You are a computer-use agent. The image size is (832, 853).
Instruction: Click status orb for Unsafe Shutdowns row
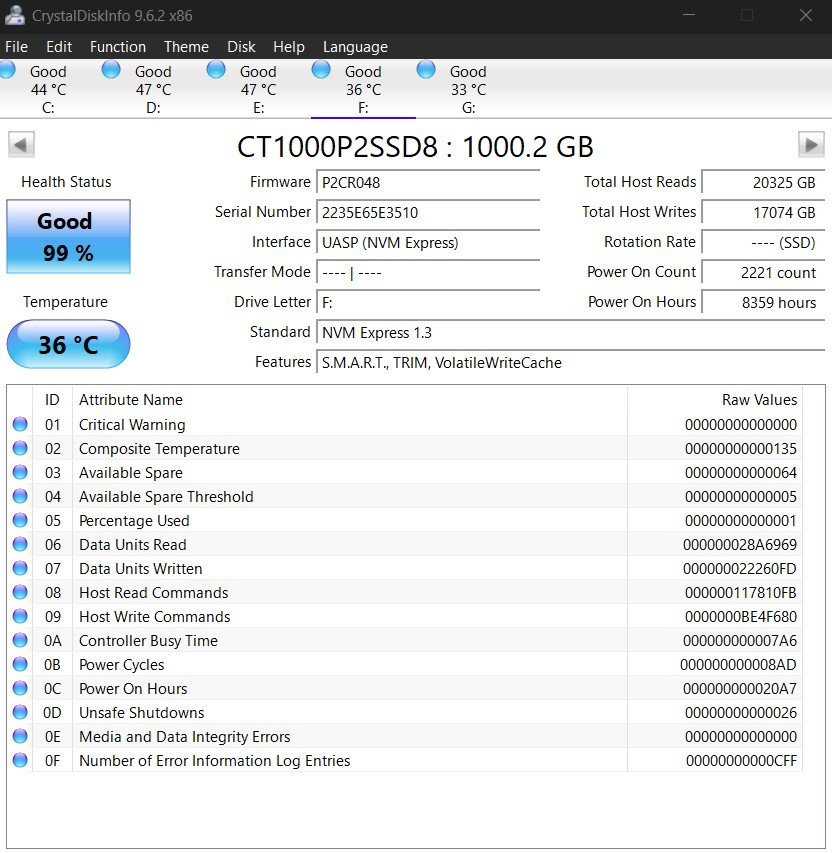[x=20, y=712]
